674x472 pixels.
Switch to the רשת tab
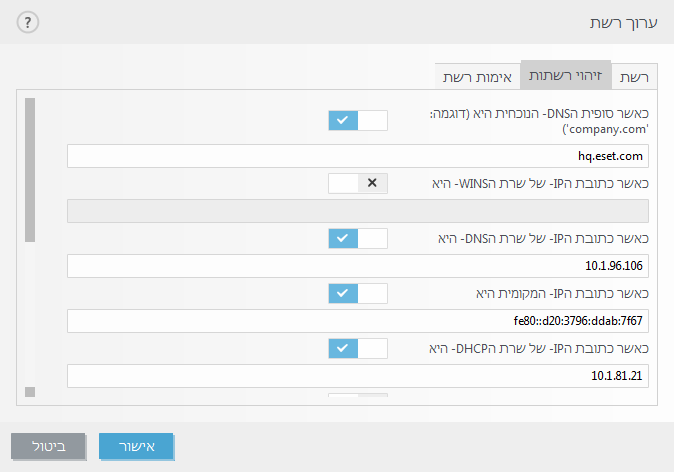coord(634,77)
